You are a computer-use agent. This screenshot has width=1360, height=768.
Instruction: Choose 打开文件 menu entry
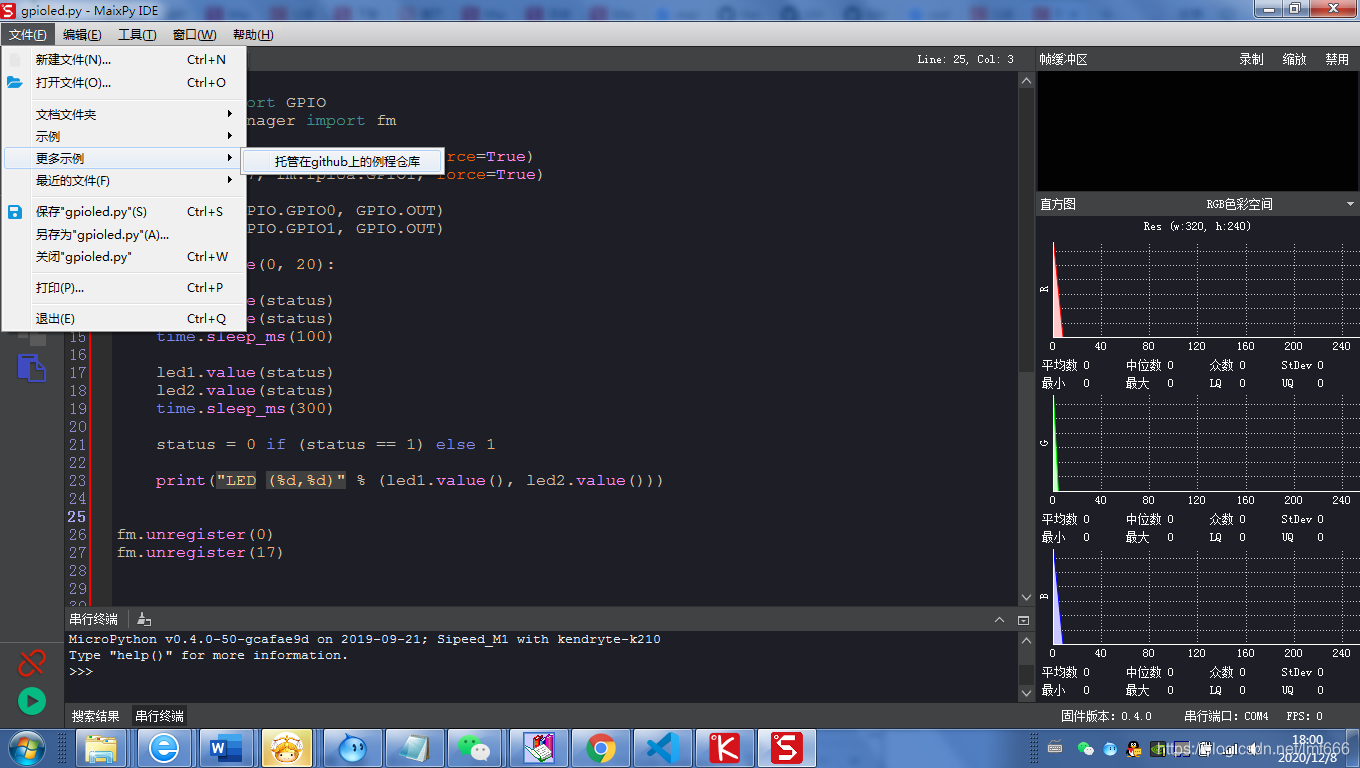coord(124,83)
